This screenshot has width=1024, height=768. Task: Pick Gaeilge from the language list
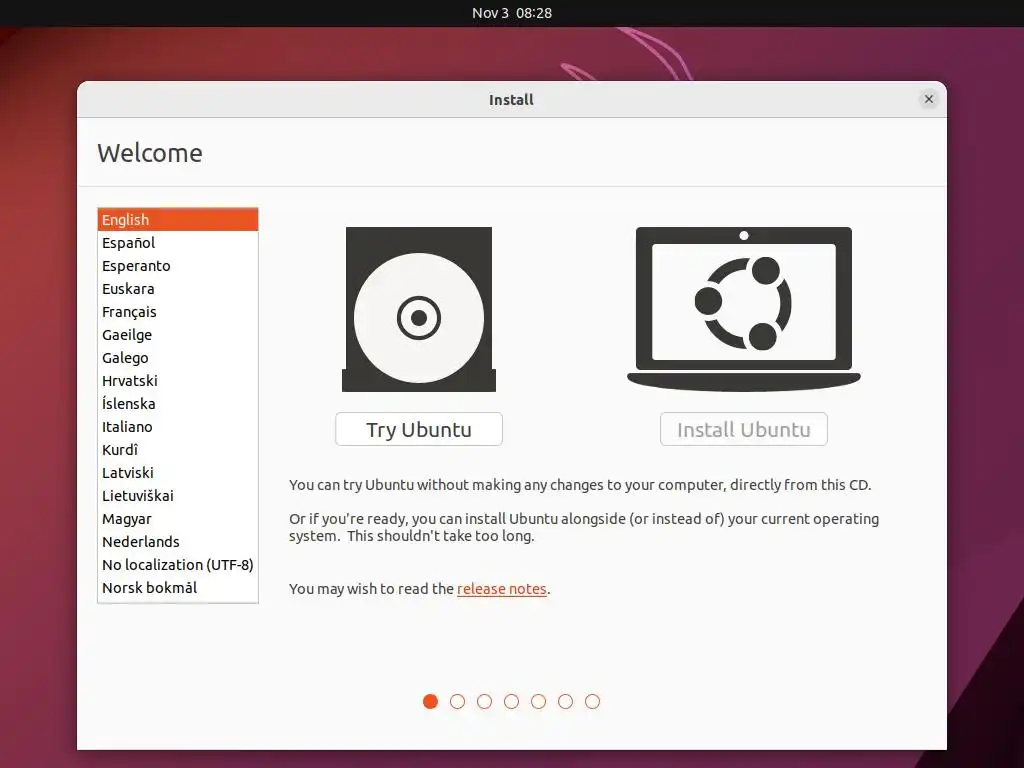point(178,335)
